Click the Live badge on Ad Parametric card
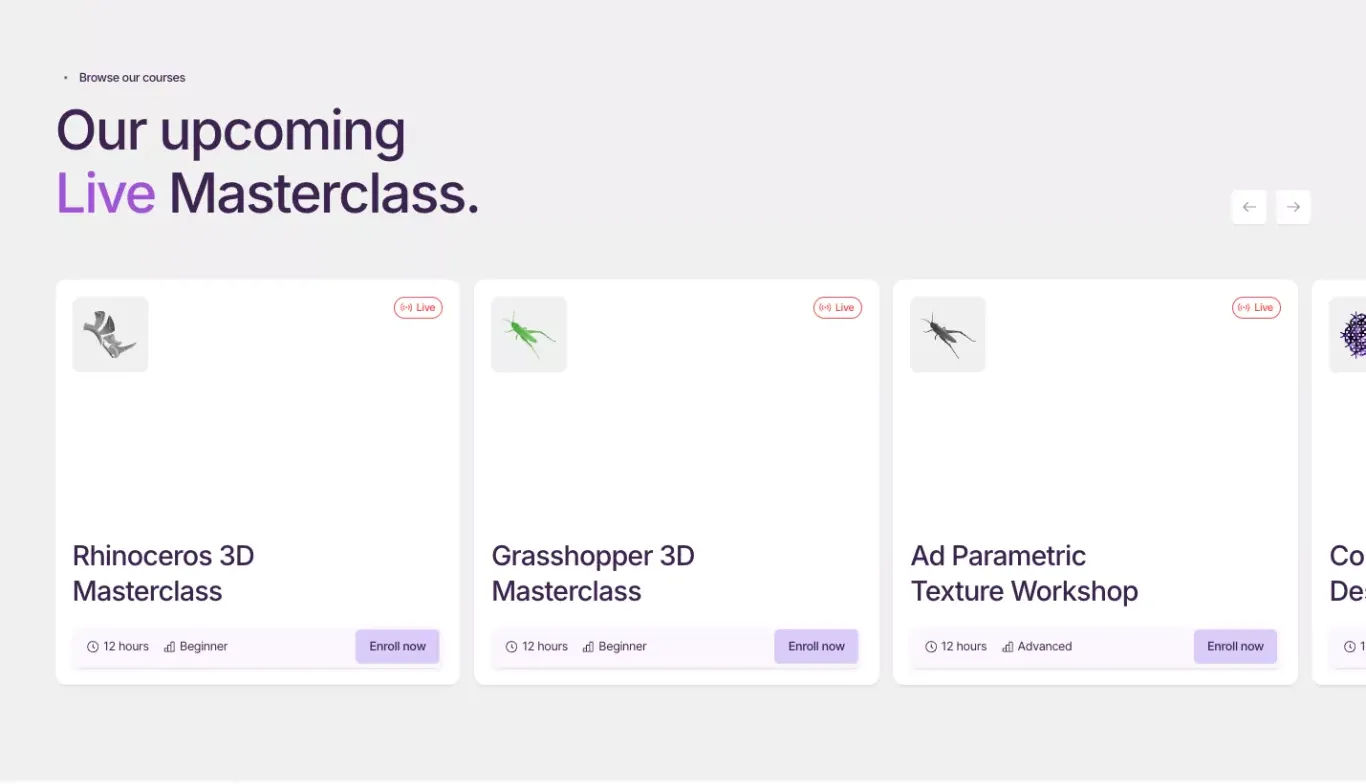The width and height of the screenshot is (1366, 784). [x=1256, y=308]
